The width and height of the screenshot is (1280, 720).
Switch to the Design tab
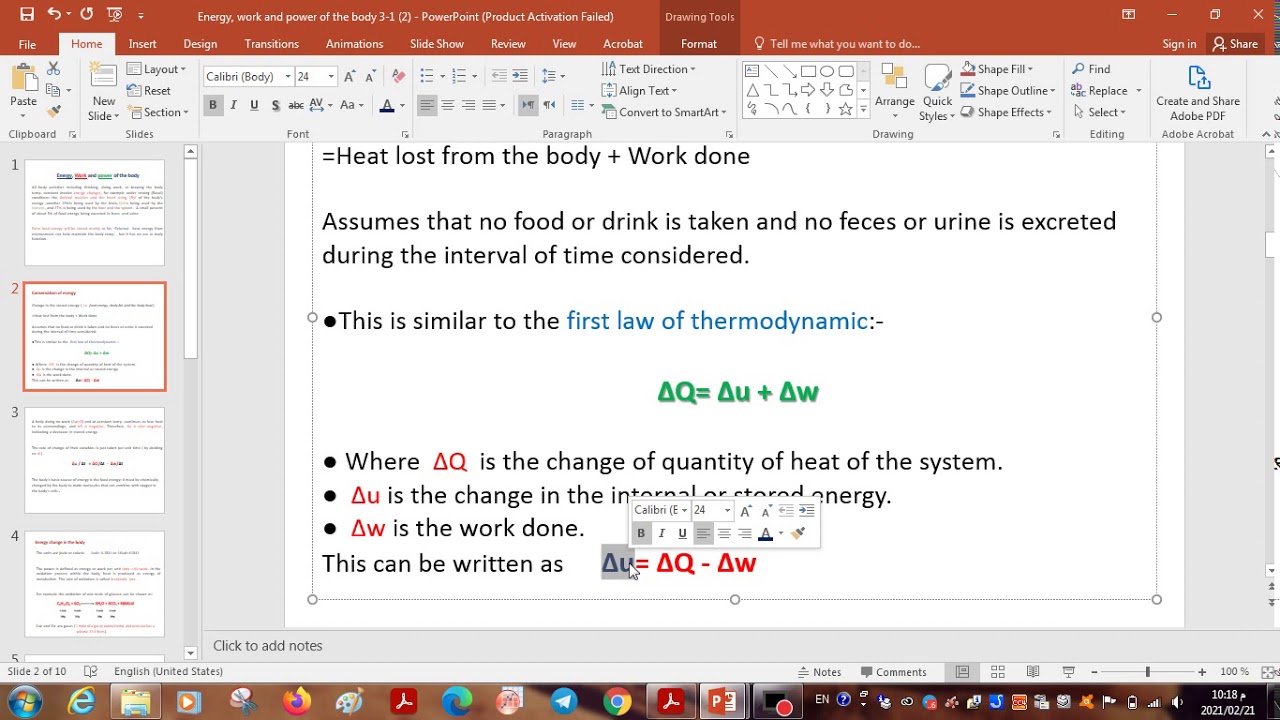tap(200, 44)
